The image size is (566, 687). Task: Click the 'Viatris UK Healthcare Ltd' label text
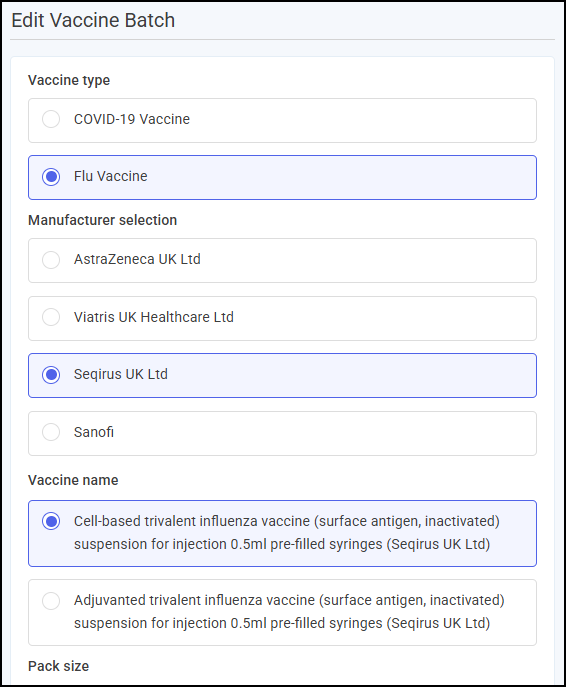click(154, 317)
